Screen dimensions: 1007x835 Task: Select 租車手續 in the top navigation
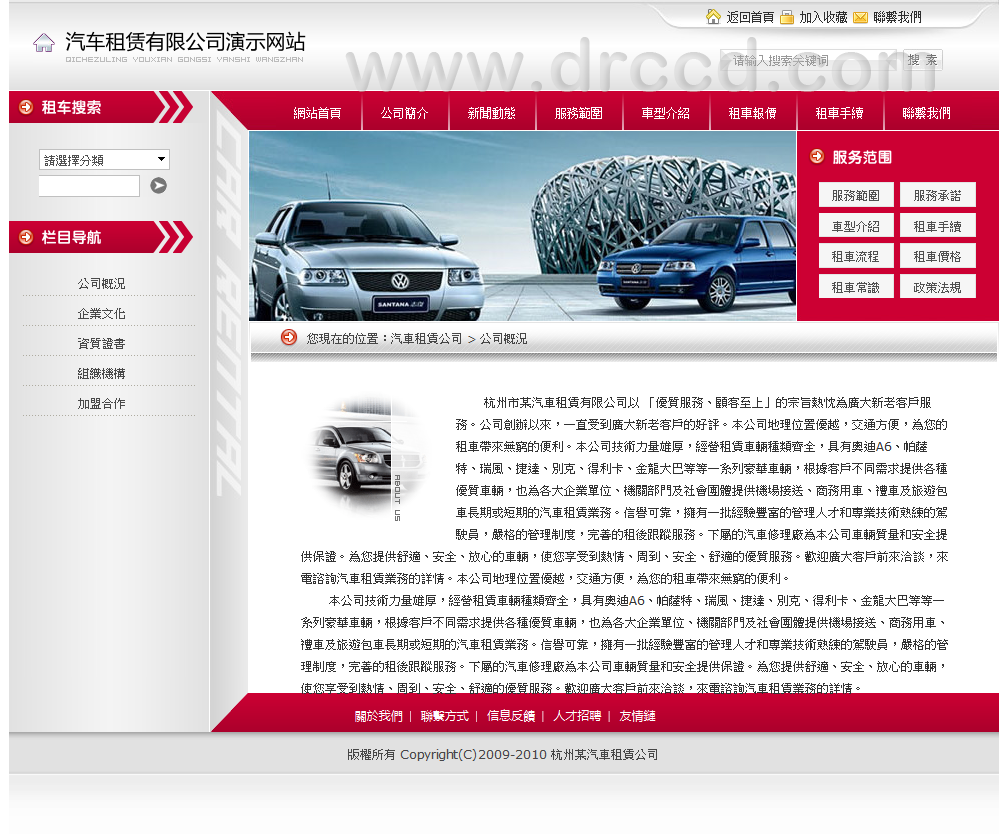tap(839, 113)
